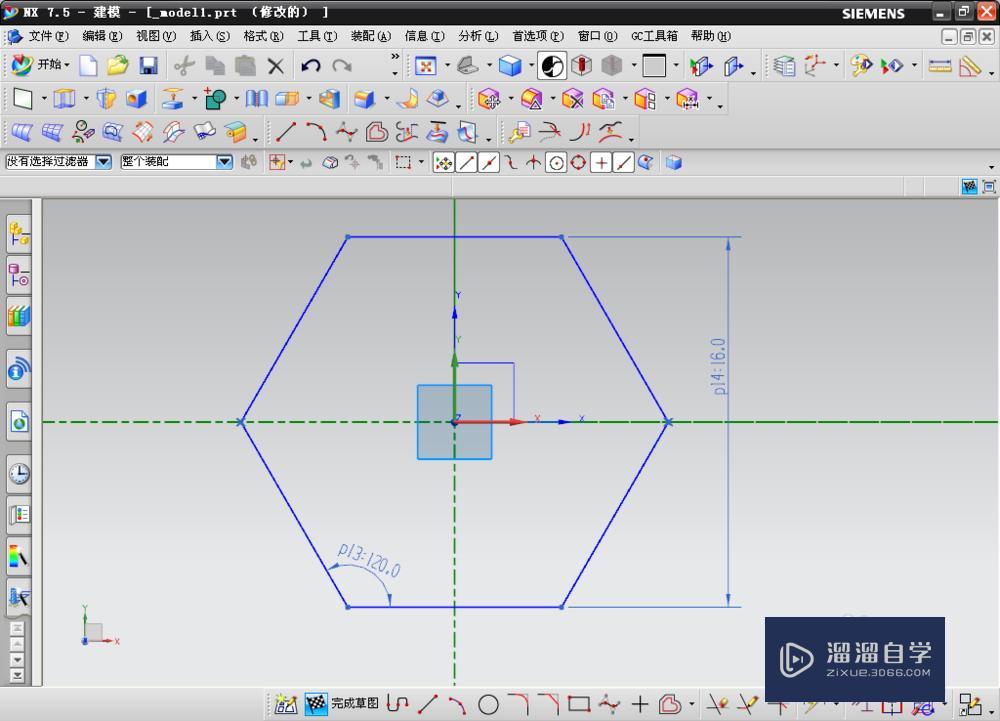Choose the Circle tool in the sketch toolbar
The height and width of the screenshot is (721, 1000).
pos(489,704)
